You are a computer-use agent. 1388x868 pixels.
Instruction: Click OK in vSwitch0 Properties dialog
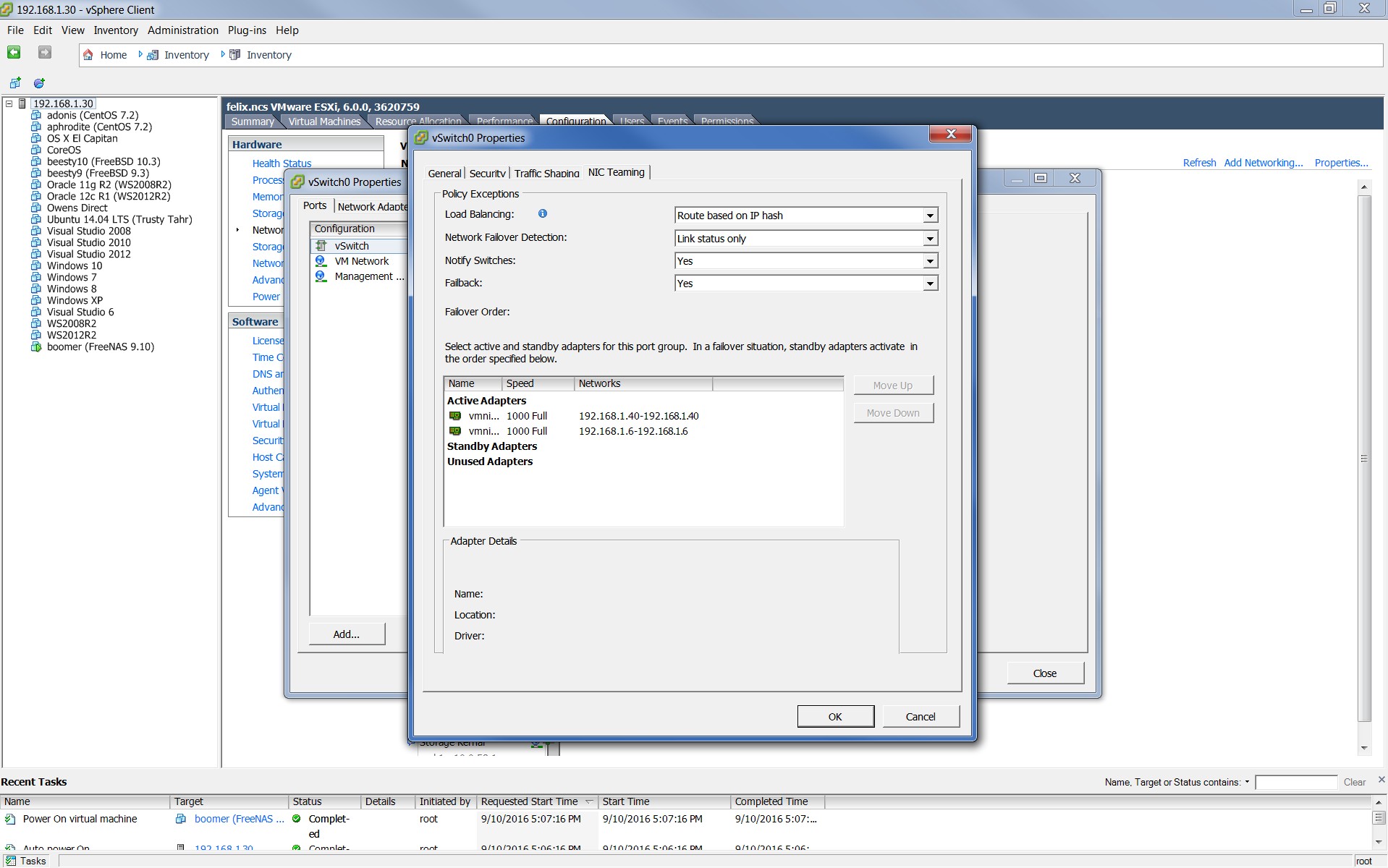[x=835, y=717]
